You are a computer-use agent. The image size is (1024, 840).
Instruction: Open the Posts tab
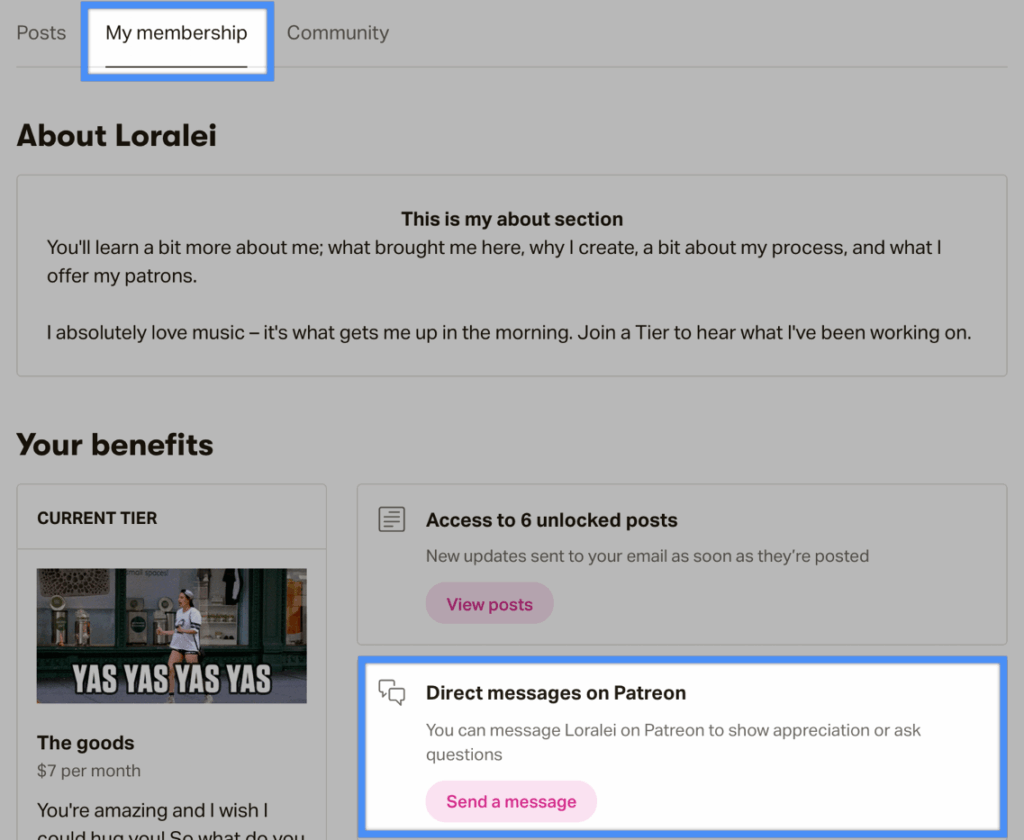(x=41, y=33)
